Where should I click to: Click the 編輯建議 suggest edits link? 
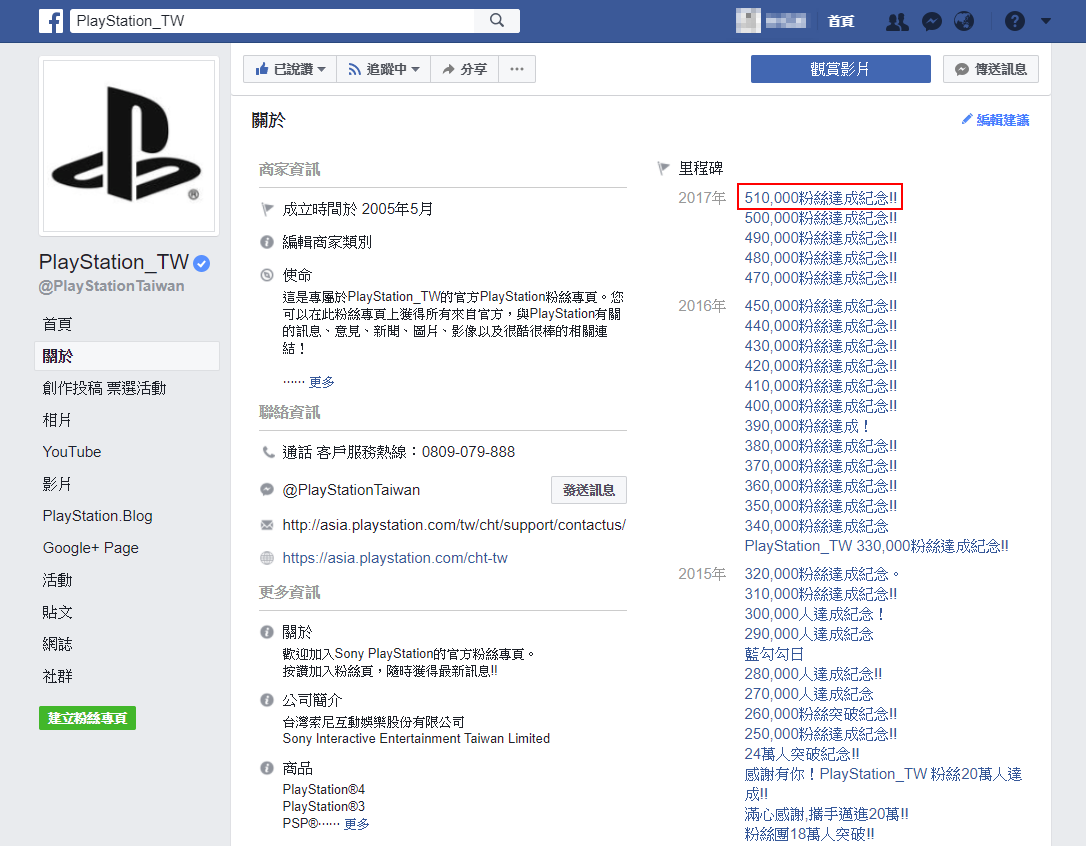coord(995,120)
